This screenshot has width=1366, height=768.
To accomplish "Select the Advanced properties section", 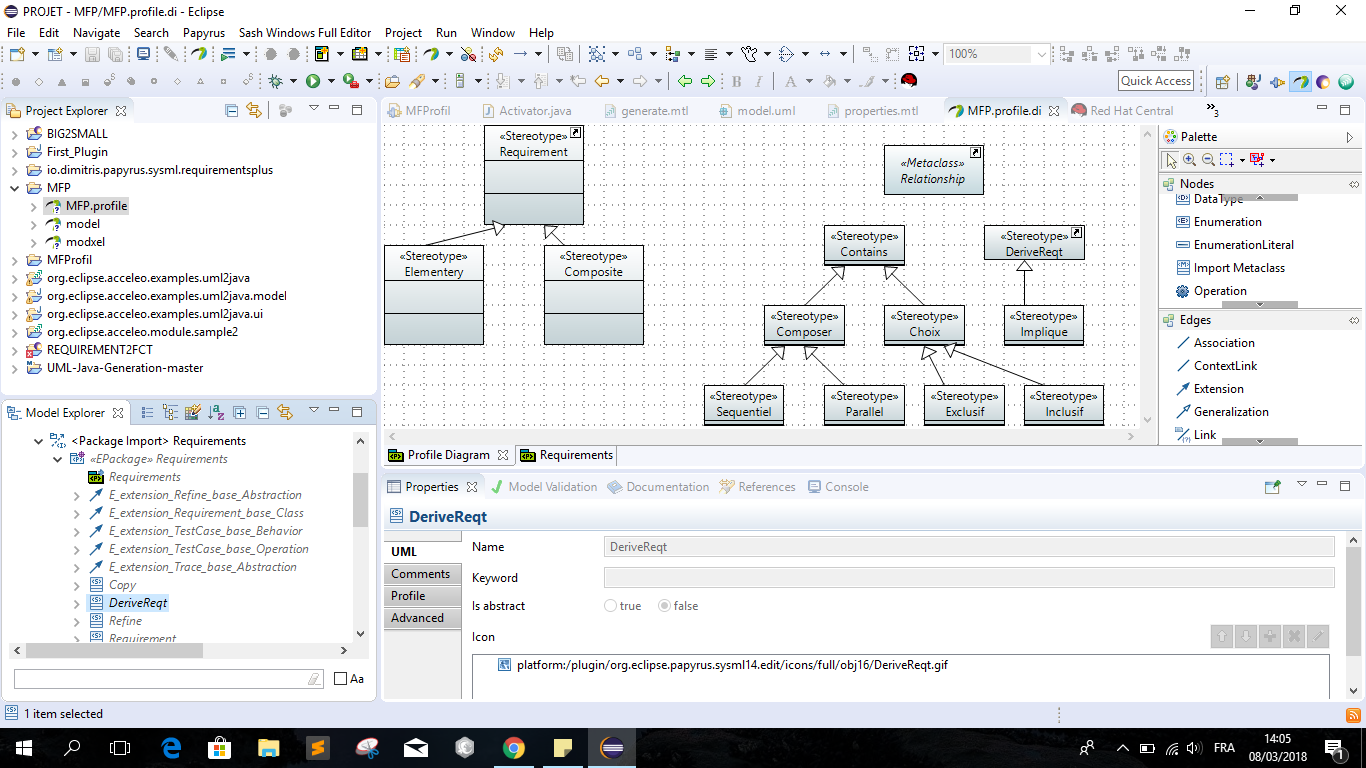I will [423, 618].
